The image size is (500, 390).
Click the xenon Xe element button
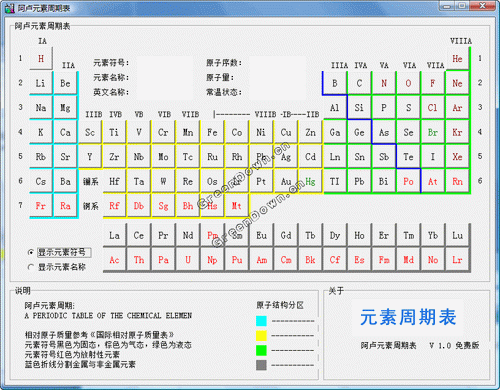pyautogui.click(x=457, y=157)
